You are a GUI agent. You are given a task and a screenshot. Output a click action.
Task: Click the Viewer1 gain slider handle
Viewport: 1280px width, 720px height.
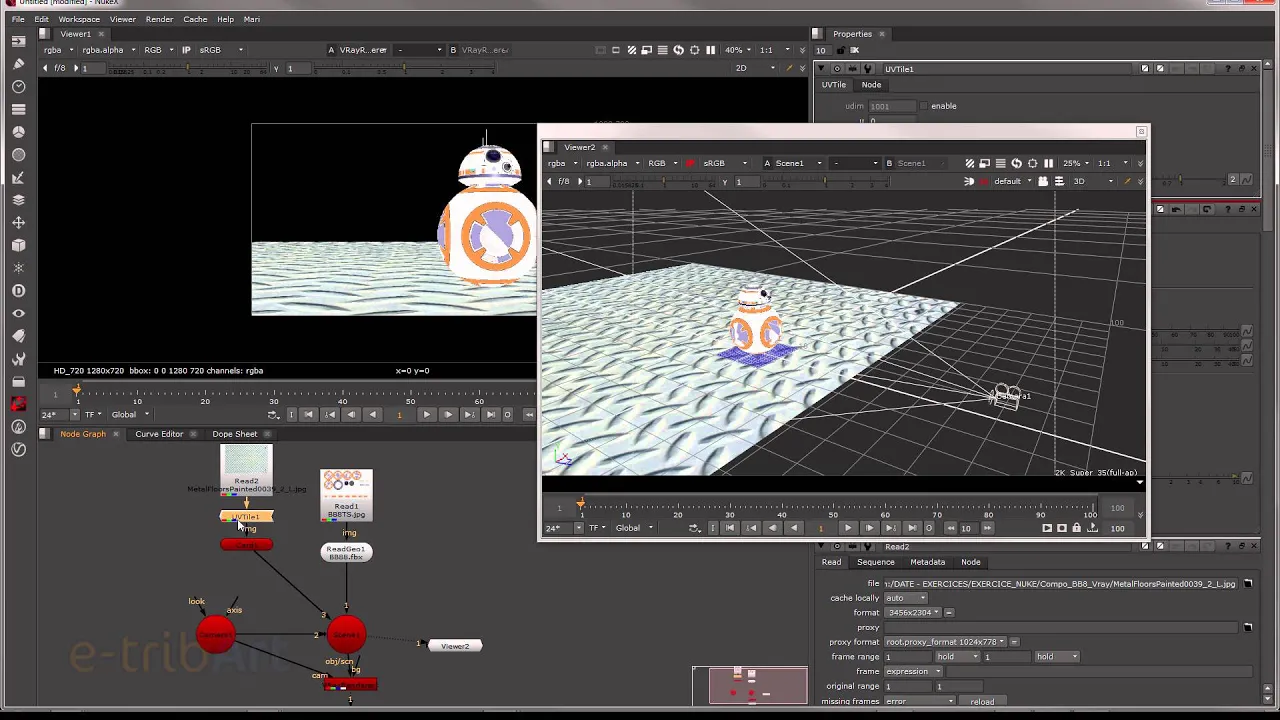(x=189, y=68)
